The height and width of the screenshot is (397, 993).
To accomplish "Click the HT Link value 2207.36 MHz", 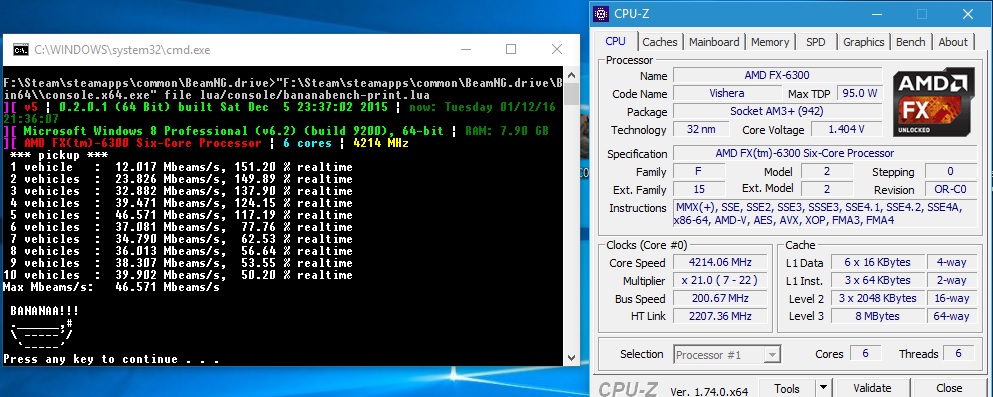I will click(721, 316).
